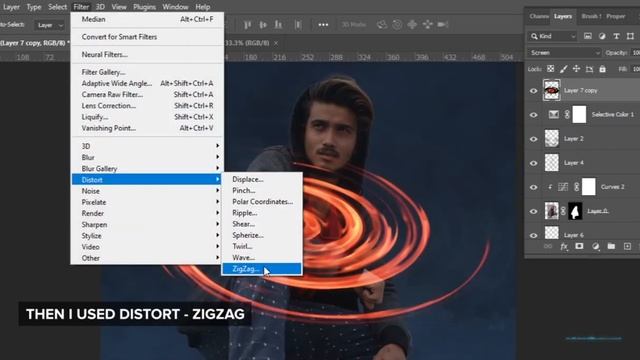The height and width of the screenshot is (360, 640).
Task: Choose Polar Coordinates distort filter
Action: [262, 202]
